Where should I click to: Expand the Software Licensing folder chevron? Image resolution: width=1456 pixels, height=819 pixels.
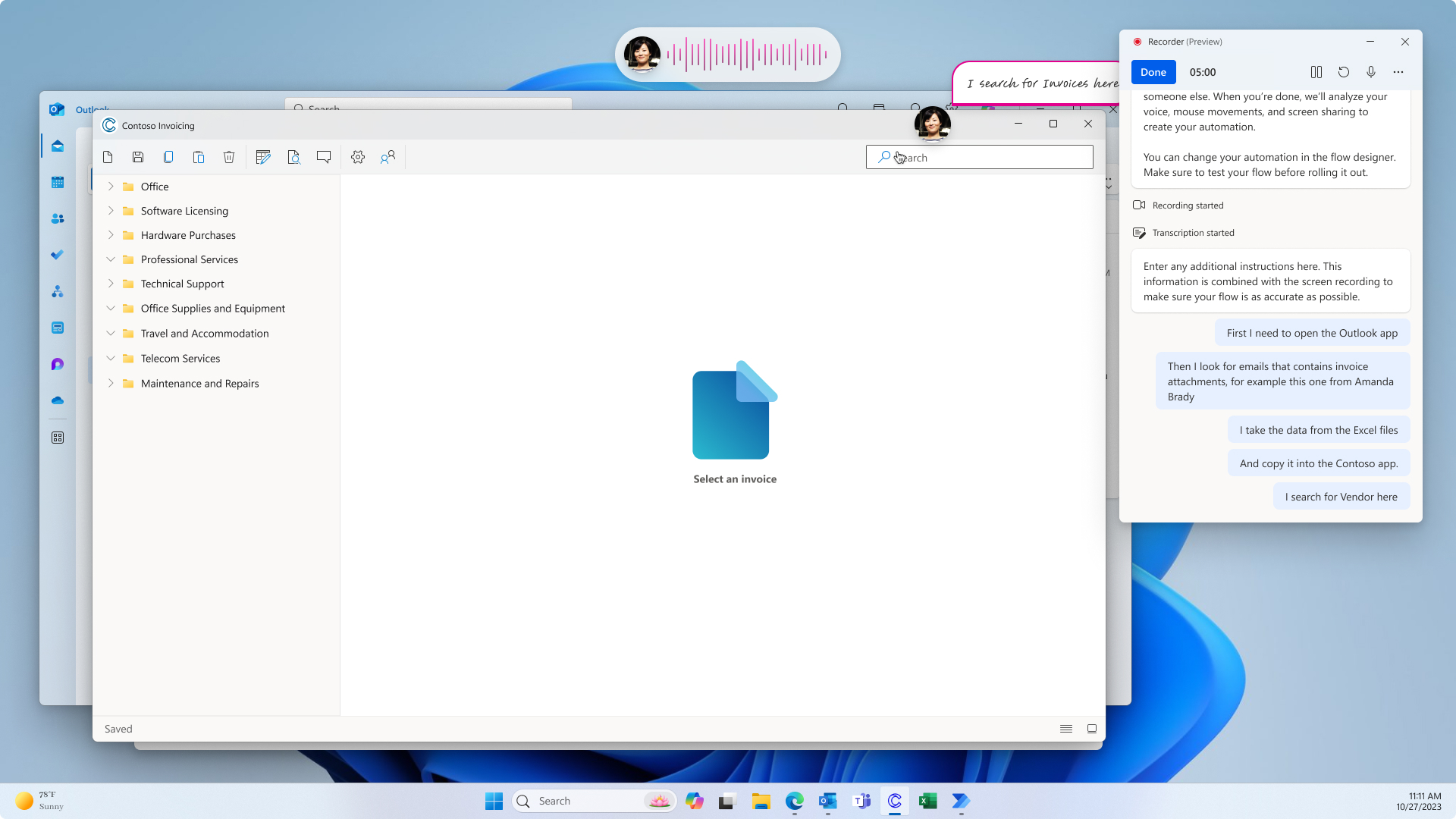point(111,210)
